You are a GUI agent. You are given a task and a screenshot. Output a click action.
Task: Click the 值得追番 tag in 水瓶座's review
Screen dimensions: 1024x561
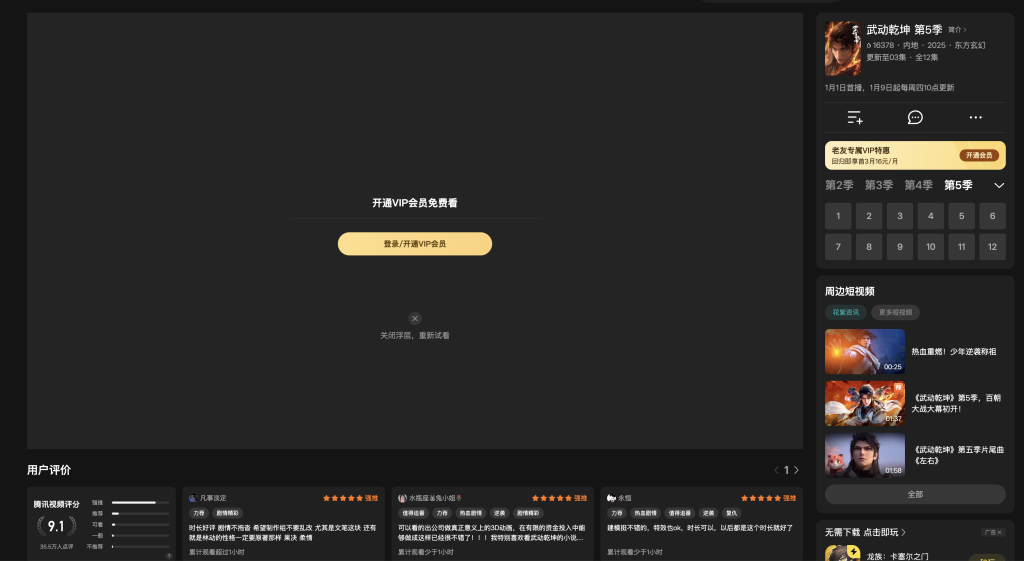413,513
